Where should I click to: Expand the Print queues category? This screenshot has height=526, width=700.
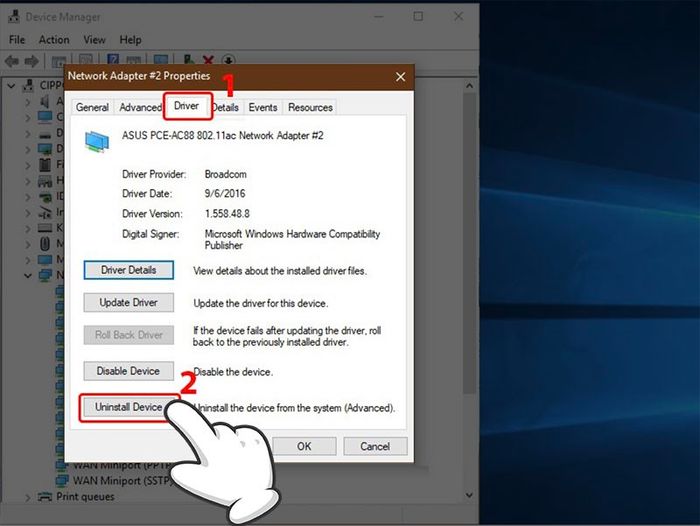click(28, 497)
